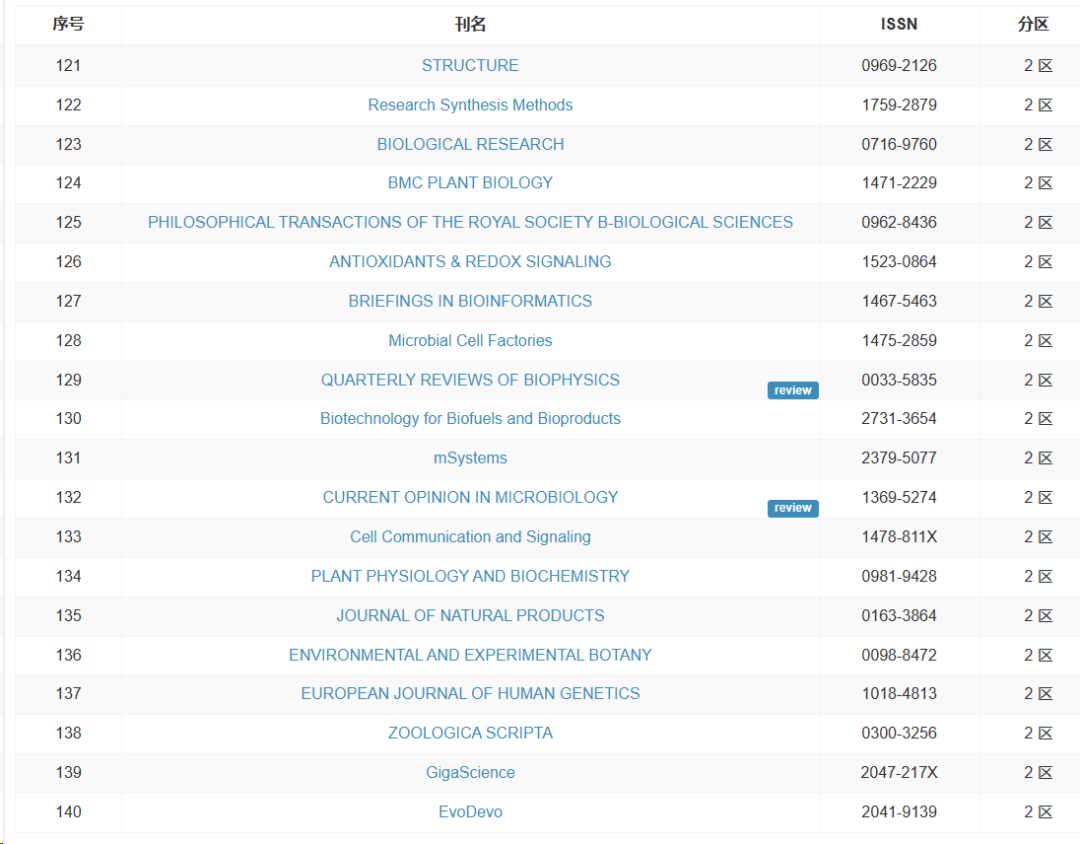Click row number 136
This screenshot has height=844, width=1080.
click(68, 655)
